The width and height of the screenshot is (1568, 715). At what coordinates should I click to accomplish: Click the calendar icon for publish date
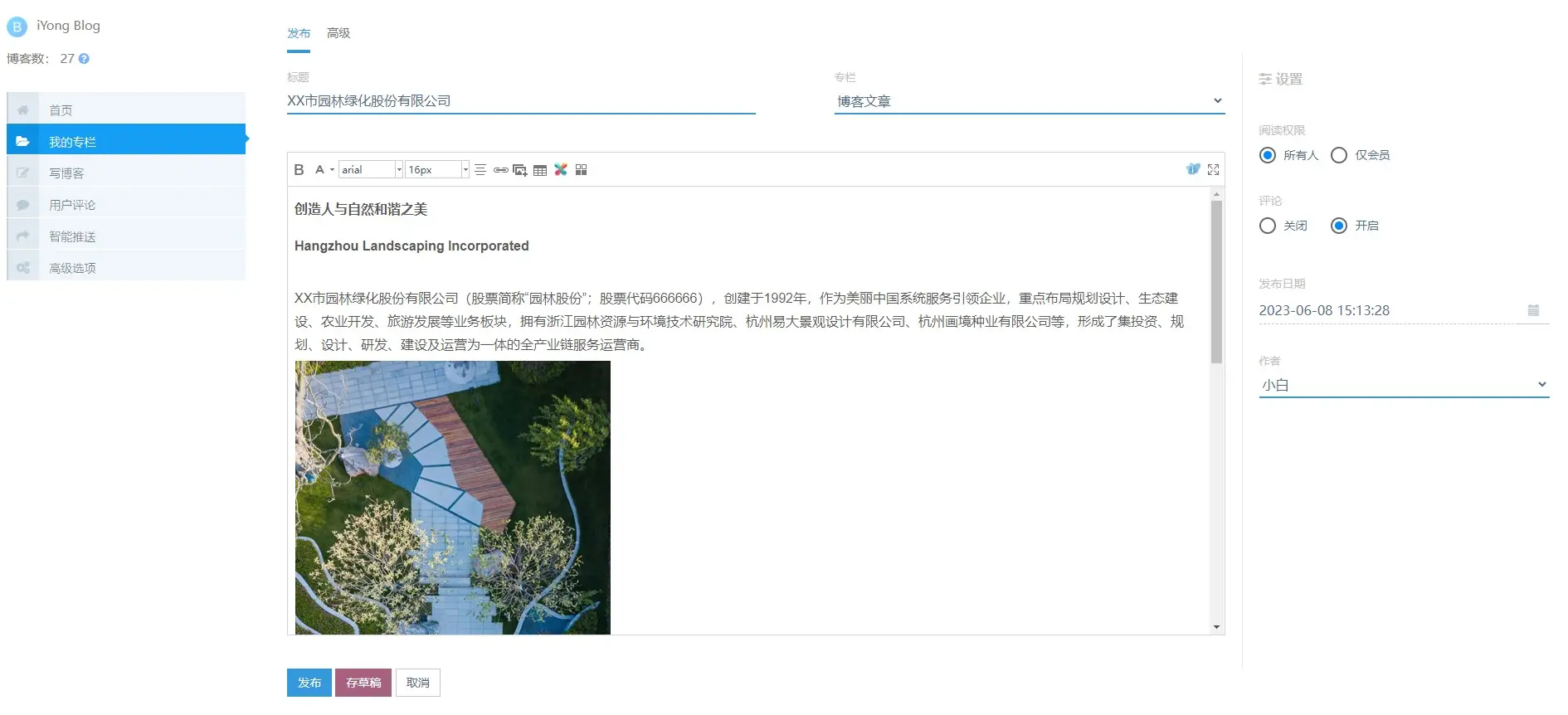[x=1533, y=310]
